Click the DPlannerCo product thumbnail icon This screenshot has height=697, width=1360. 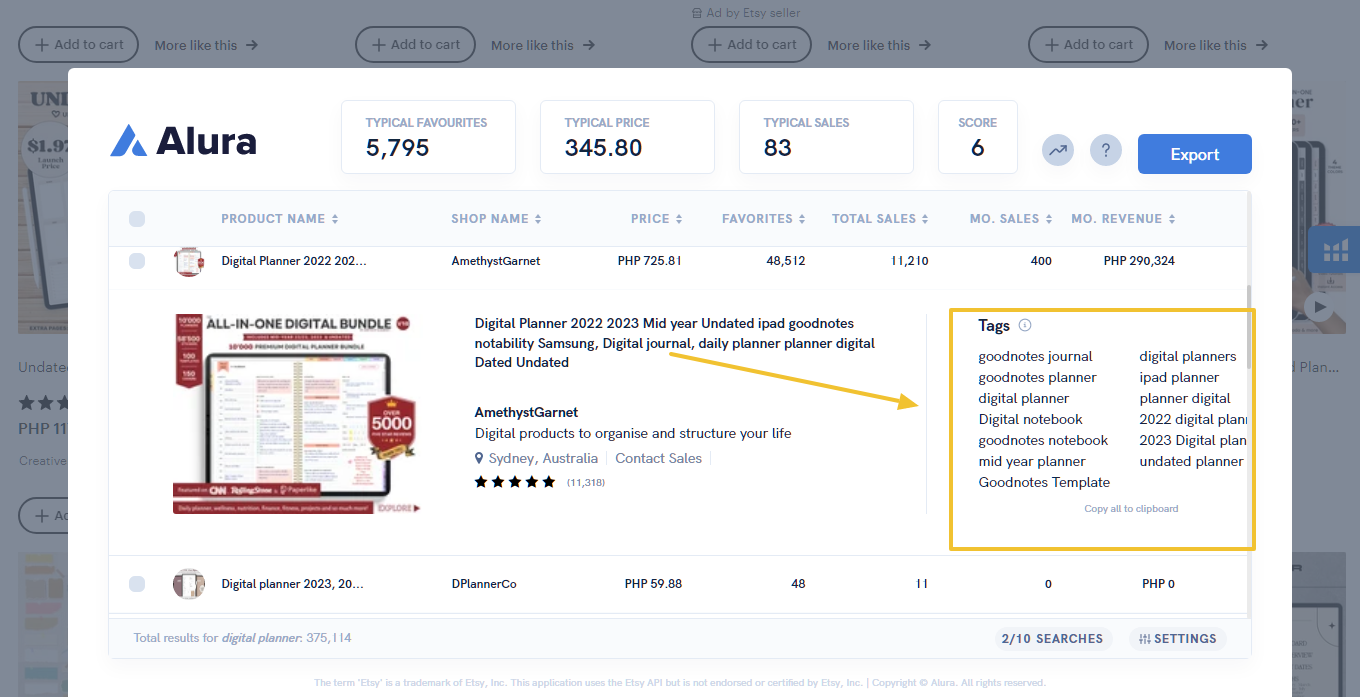(x=189, y=584)
